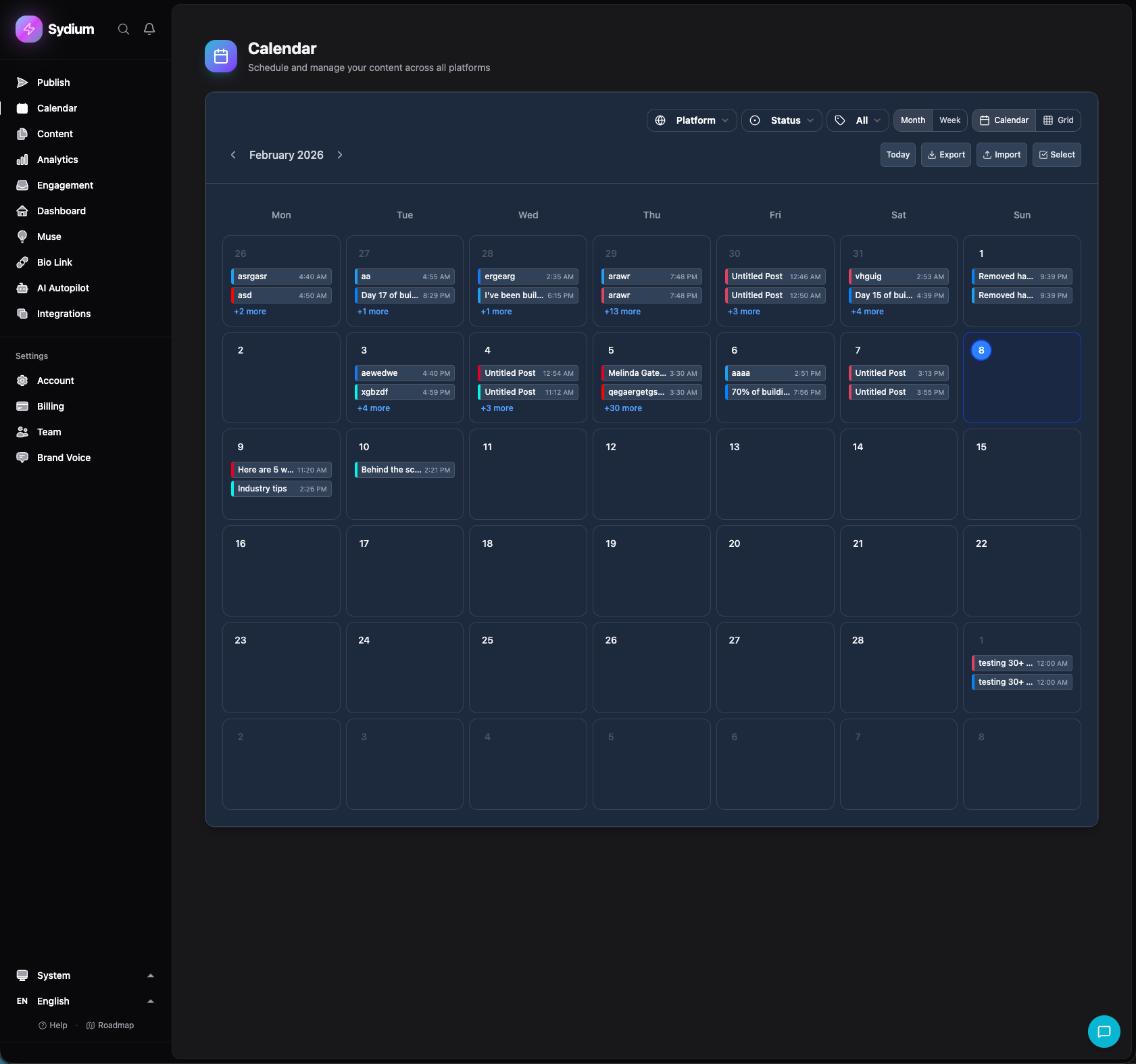Enable Select mode
The image size is (1136, 1064).
[1056, 154]
